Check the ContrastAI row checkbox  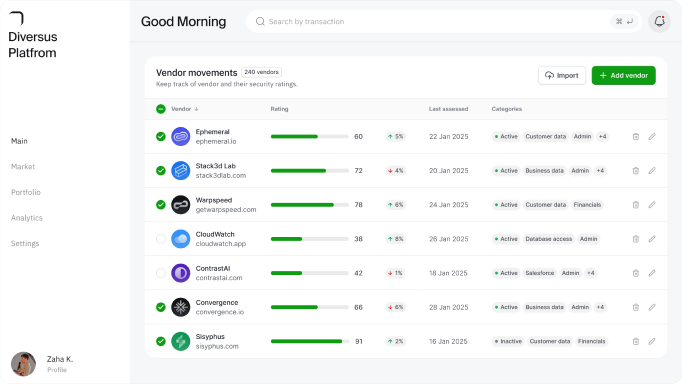160,273
